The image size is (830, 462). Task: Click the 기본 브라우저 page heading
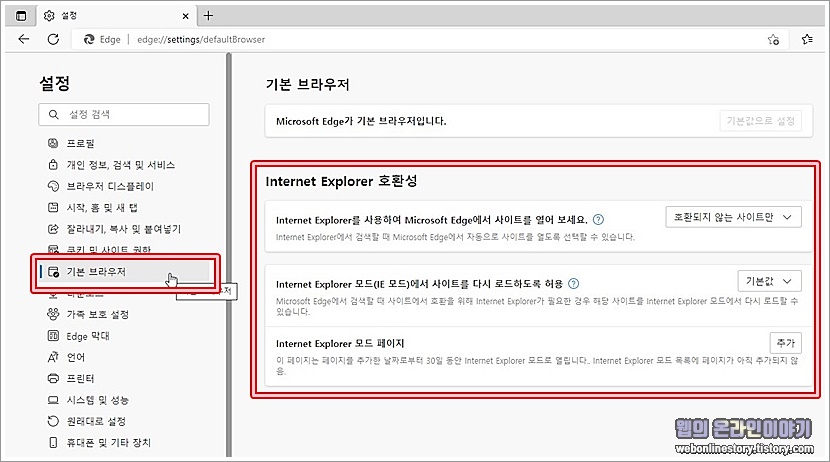point(307,85)
